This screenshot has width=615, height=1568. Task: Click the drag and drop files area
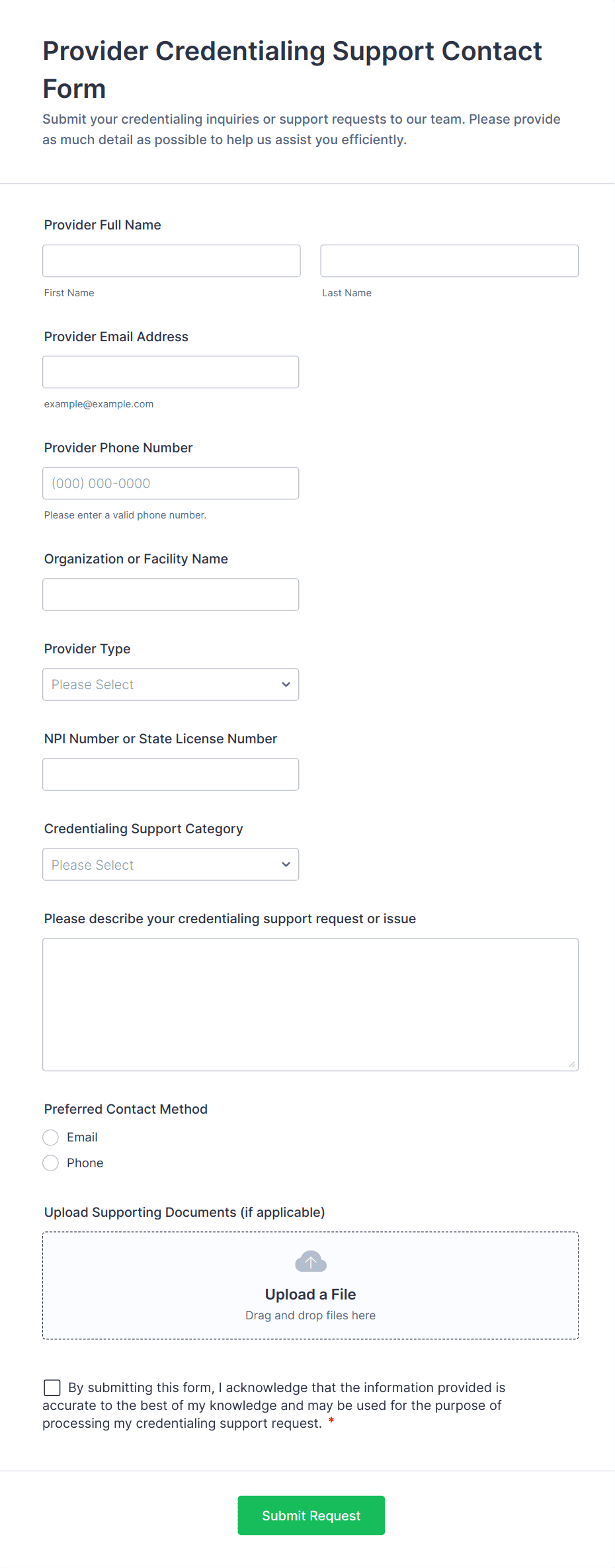click(x=310, y=1315)
